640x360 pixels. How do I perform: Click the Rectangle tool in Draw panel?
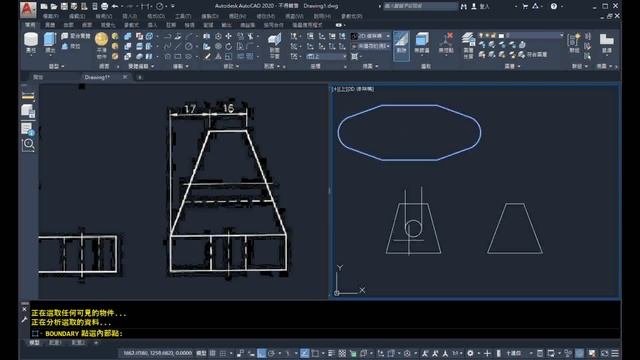178,56
